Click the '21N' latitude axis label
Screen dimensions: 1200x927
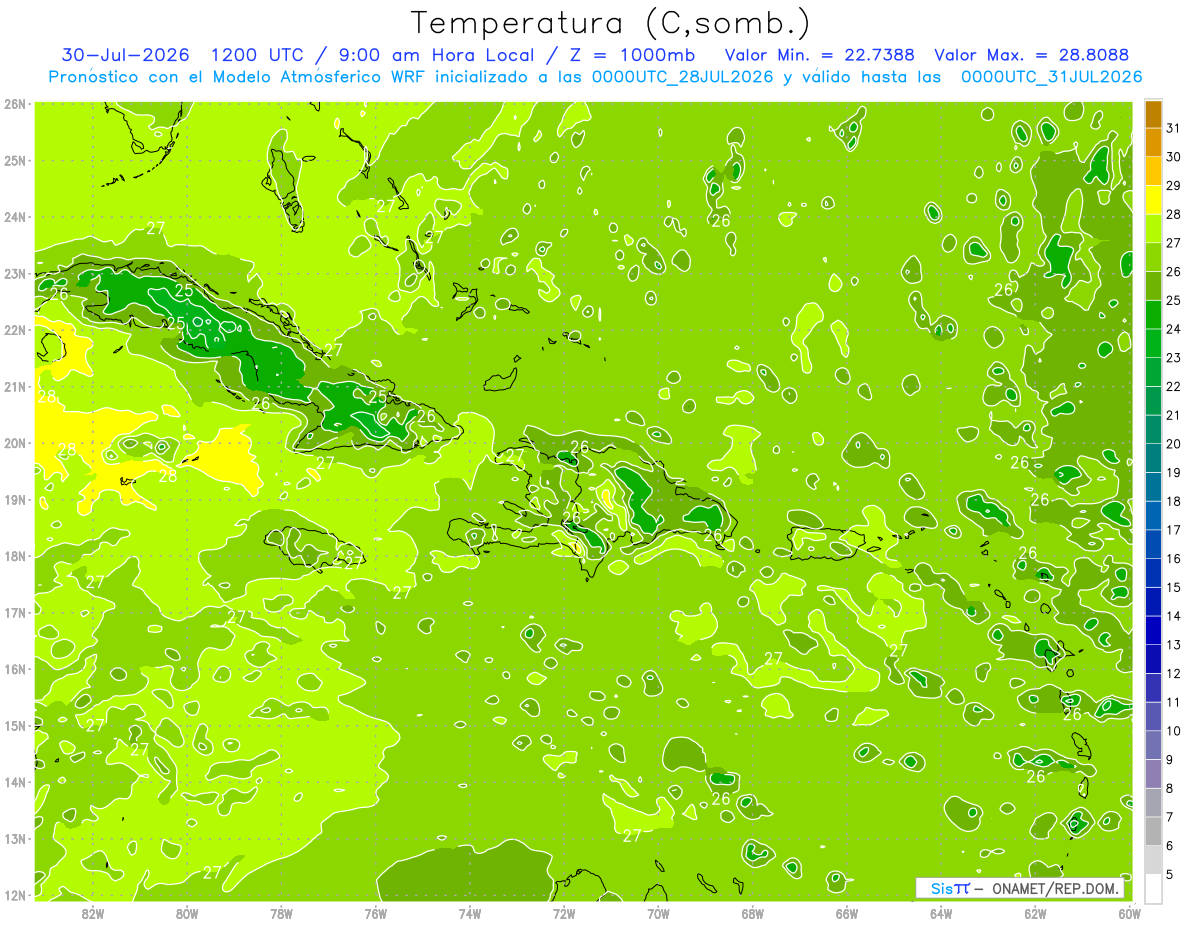click(14, 387)
